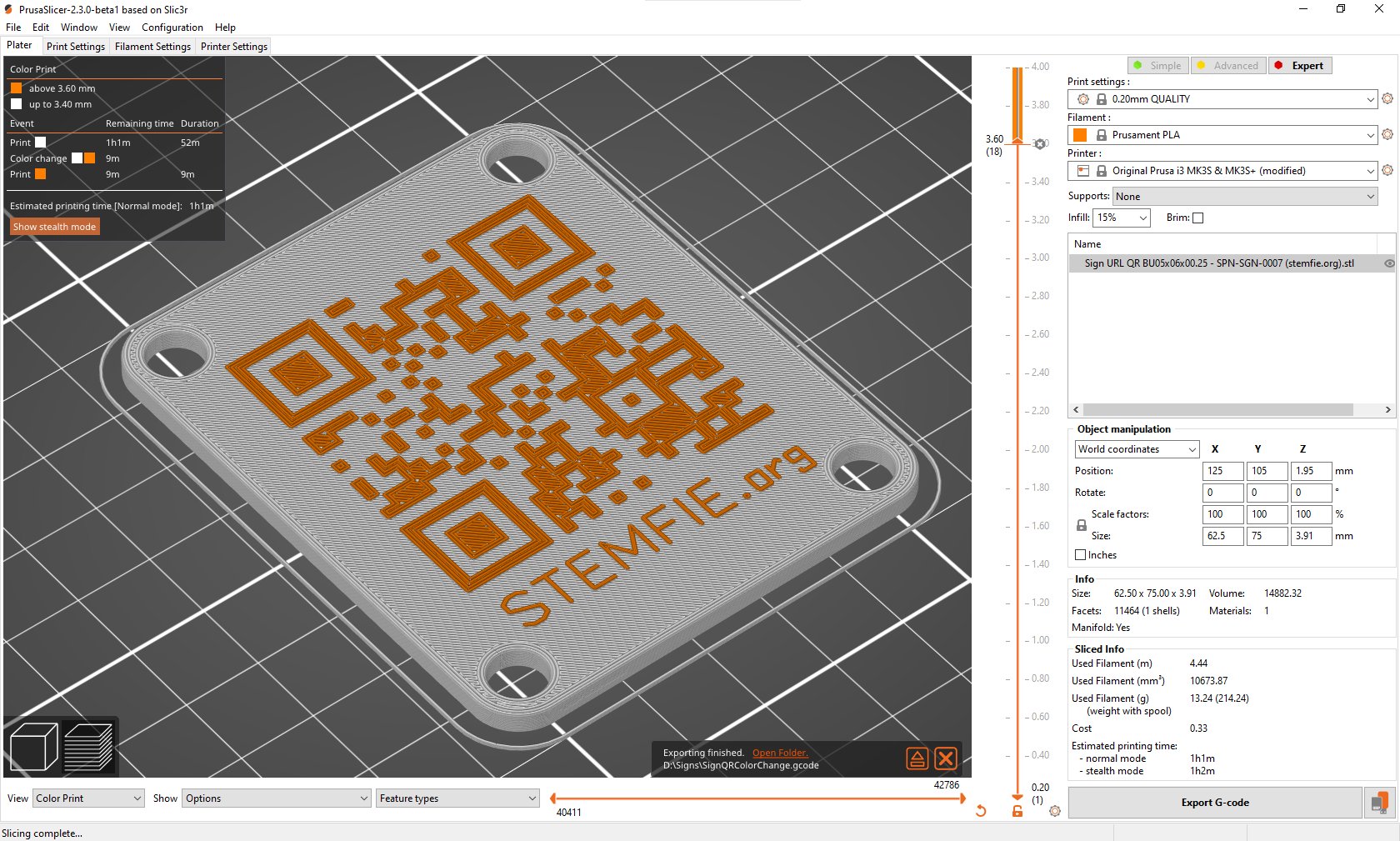Screen dimensions: 1400x841
Task: Click Position X input field
Action: tap(1222, 471)
